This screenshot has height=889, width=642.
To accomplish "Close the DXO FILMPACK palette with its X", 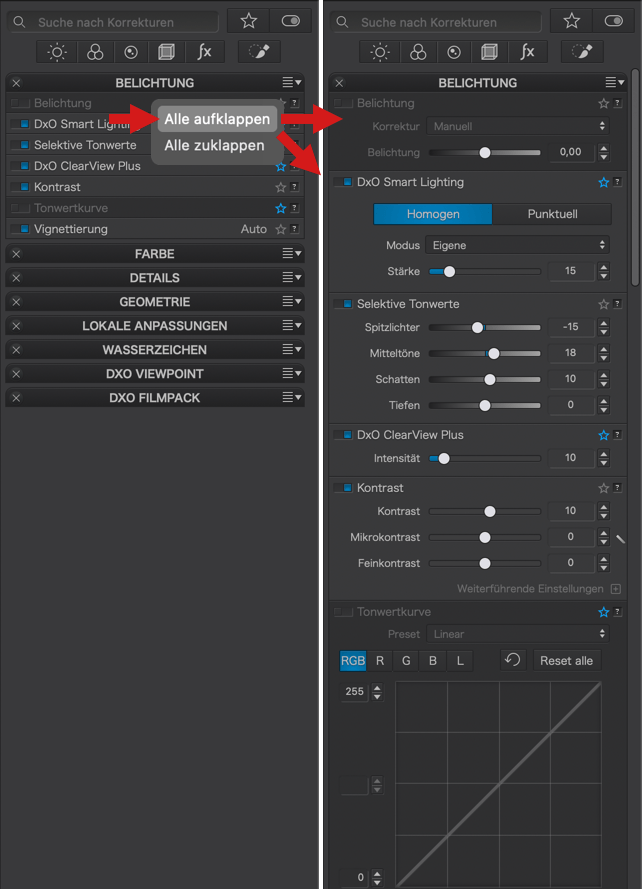I will [x=16, y=398].
